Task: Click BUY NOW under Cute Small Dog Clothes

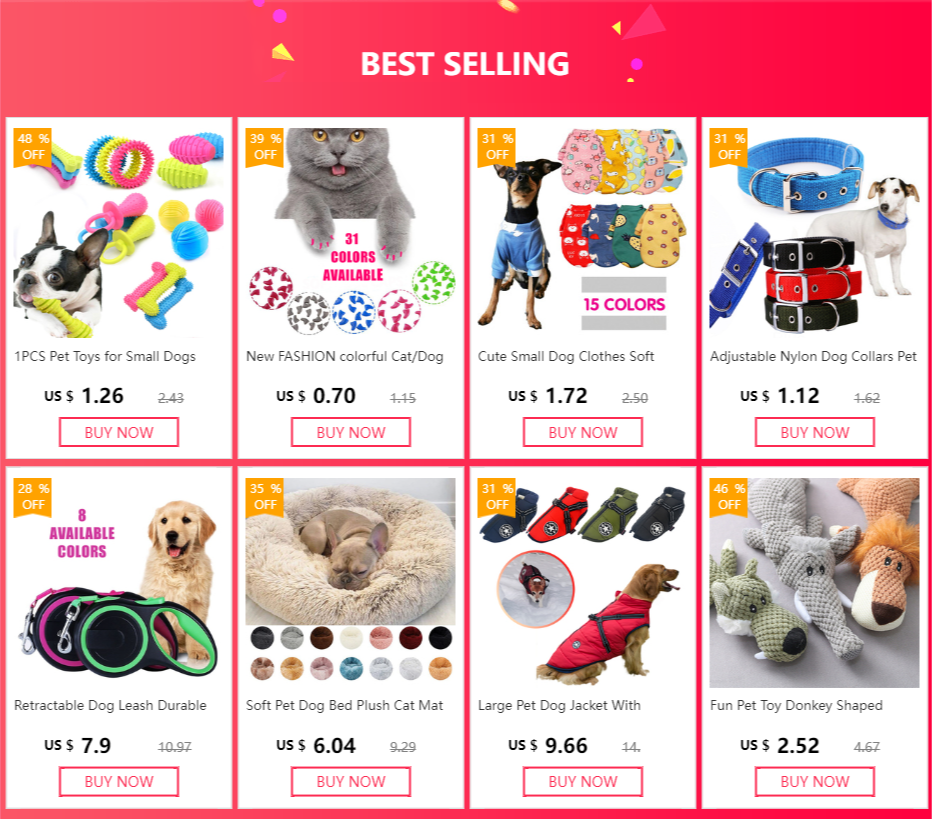Action: pos(583,432)
